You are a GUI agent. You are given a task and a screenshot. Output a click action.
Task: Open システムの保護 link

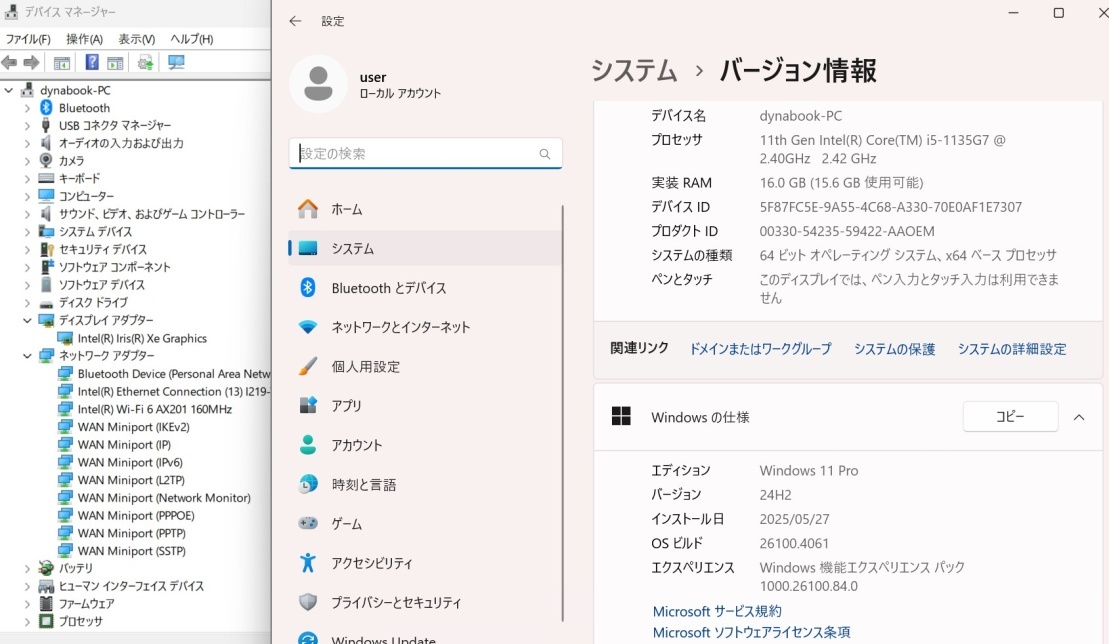(x=894, y=349)
